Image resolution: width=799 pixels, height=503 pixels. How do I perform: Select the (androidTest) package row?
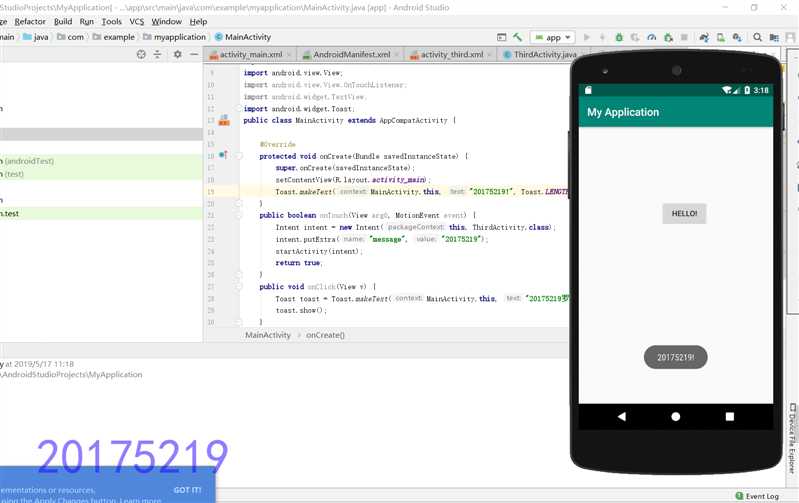pyautogui.click(x=101, y=161)
